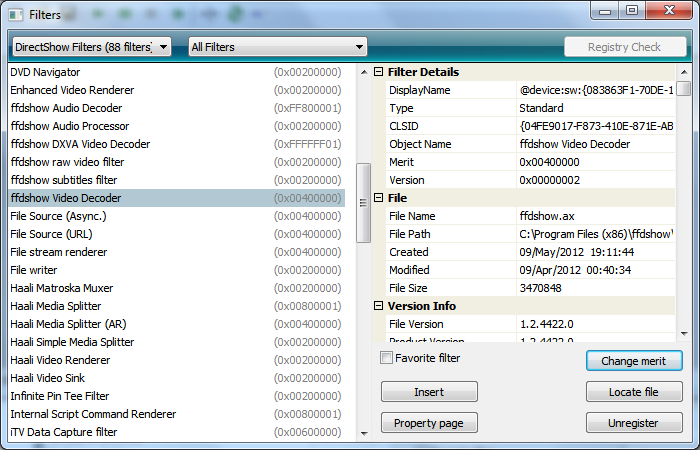Screen dimensions: 700x450
Task: Click the Filters window title icon
Action: click(x=16, y=15)
